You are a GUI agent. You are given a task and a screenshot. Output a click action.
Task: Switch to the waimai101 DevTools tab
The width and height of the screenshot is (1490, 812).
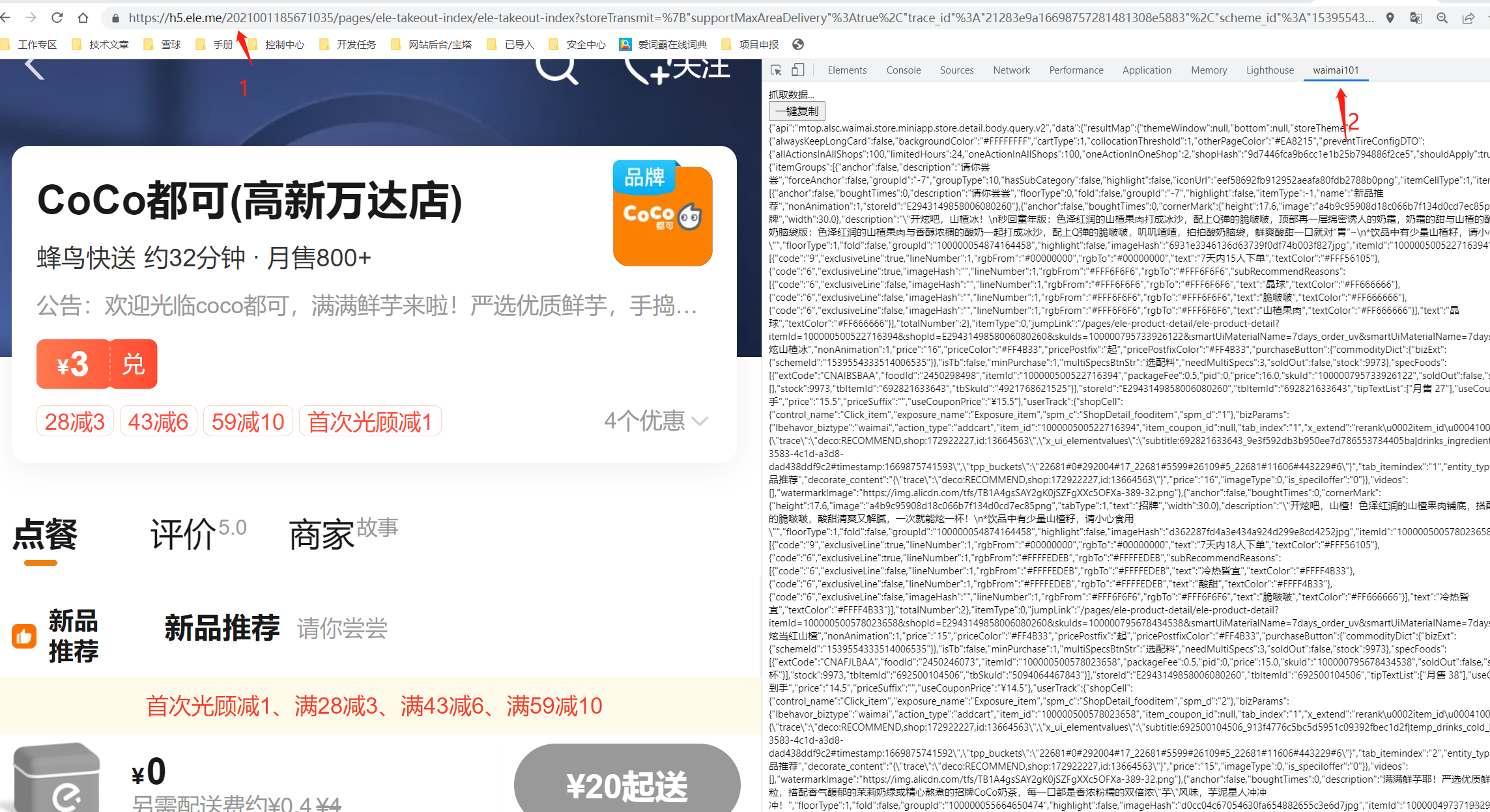pyautogui.click(x=1335, y=70)
